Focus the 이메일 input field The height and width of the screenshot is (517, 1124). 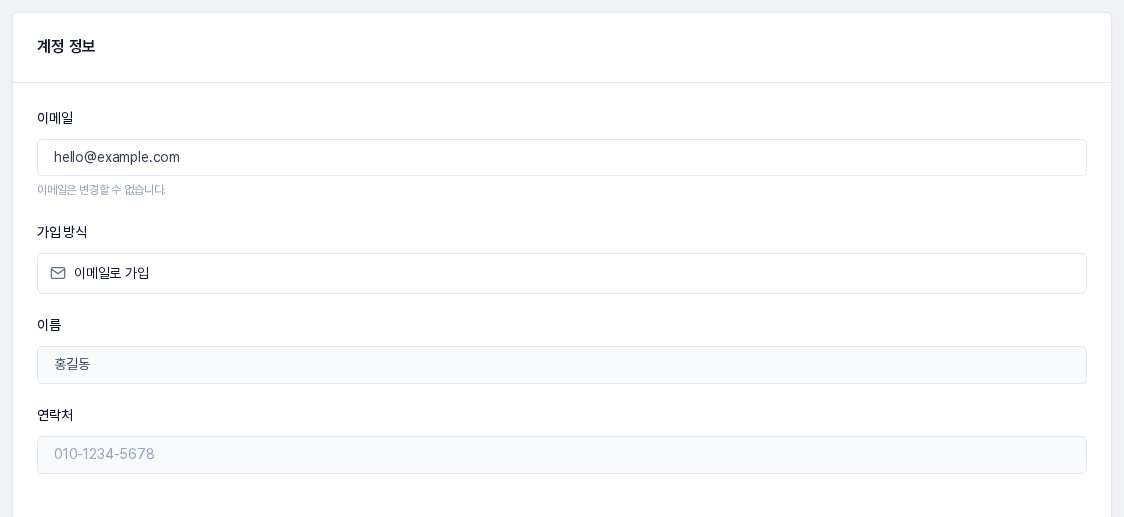[562, 158]
